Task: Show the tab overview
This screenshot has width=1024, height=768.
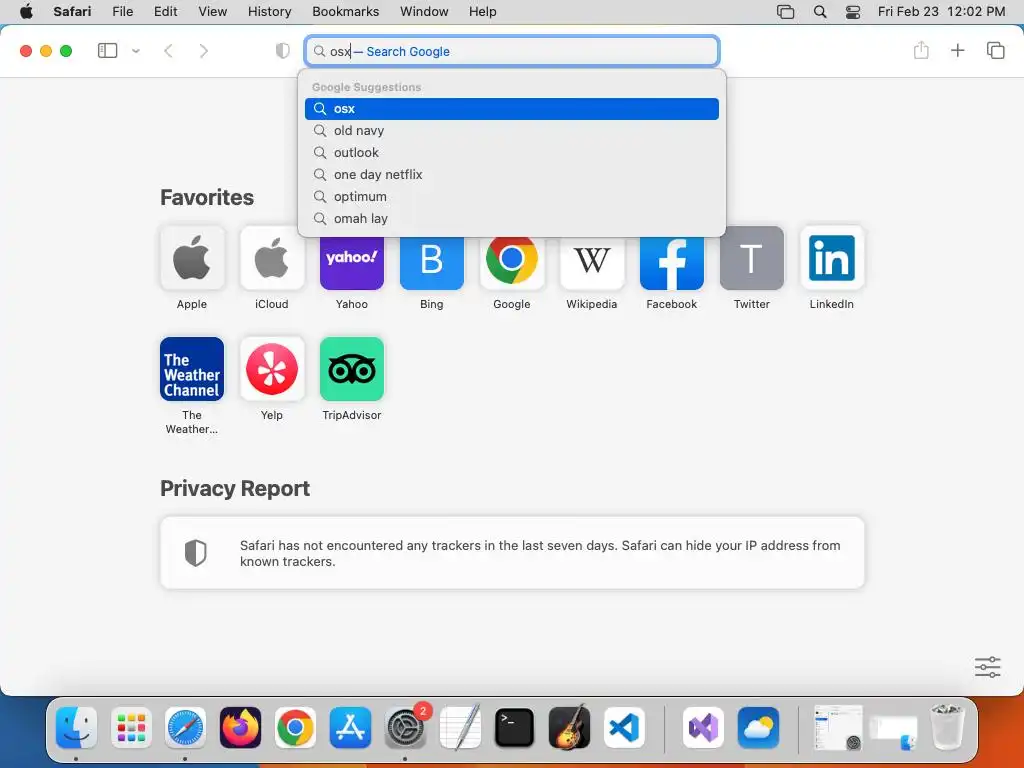Action: point(995,50)
